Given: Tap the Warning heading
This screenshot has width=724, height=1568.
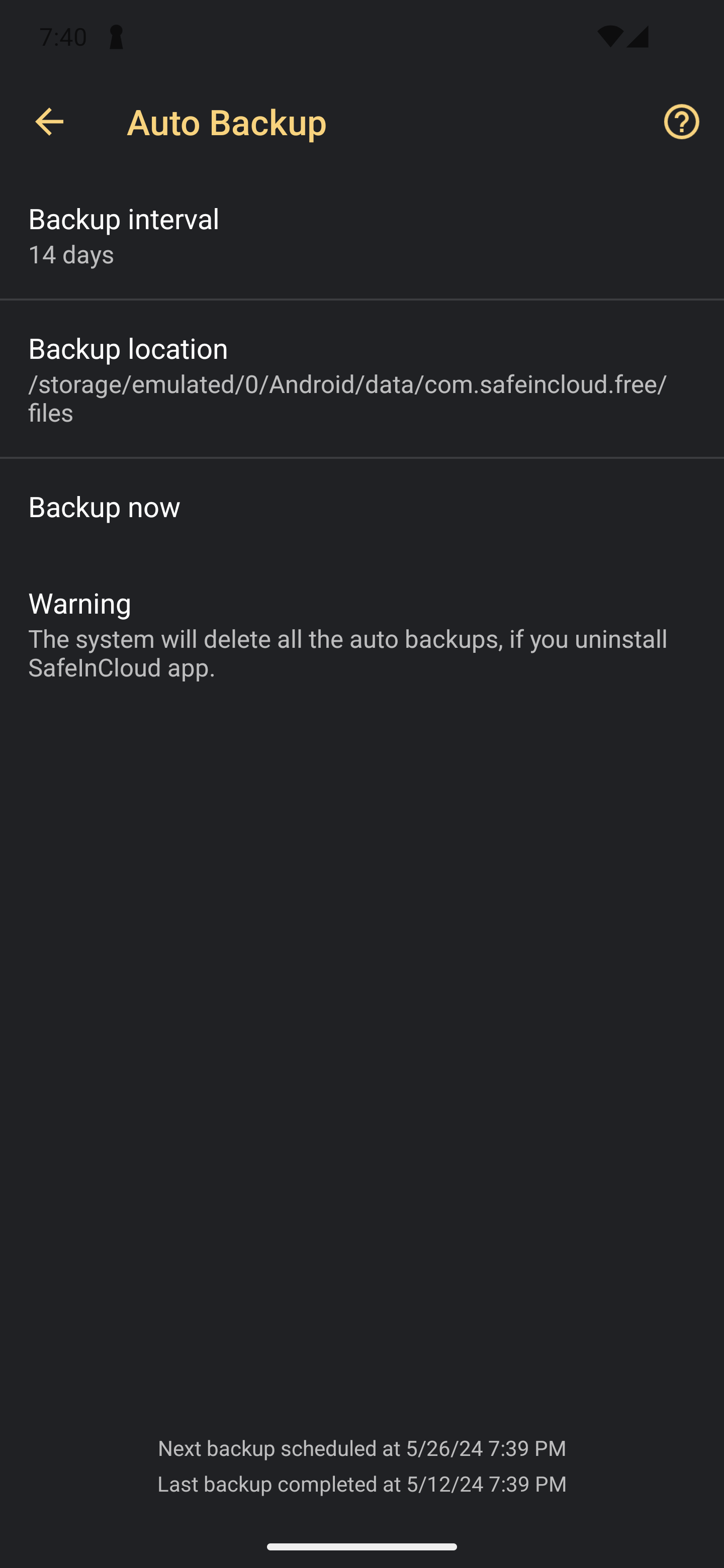Looking at the screenshot, I should (x=80, y=604).
